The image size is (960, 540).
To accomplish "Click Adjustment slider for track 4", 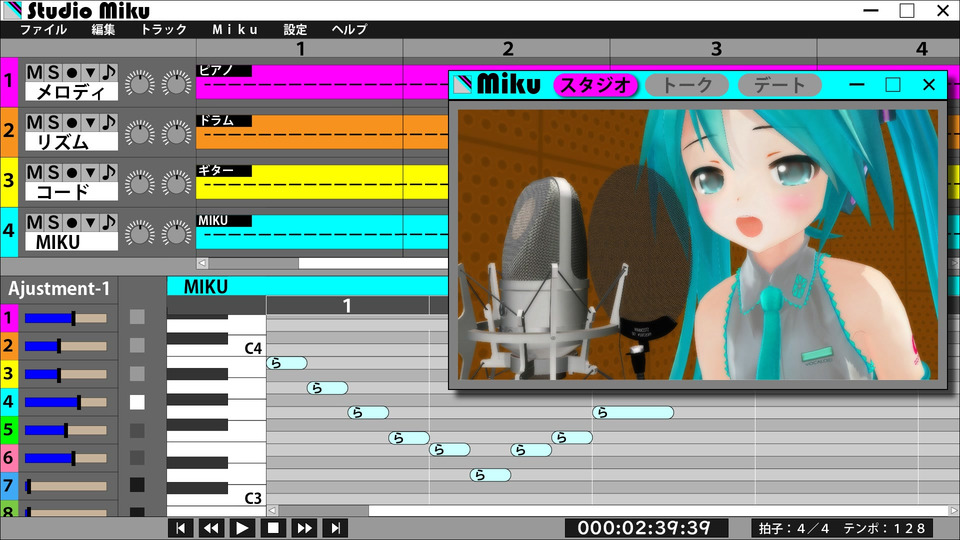I will 66,402.
